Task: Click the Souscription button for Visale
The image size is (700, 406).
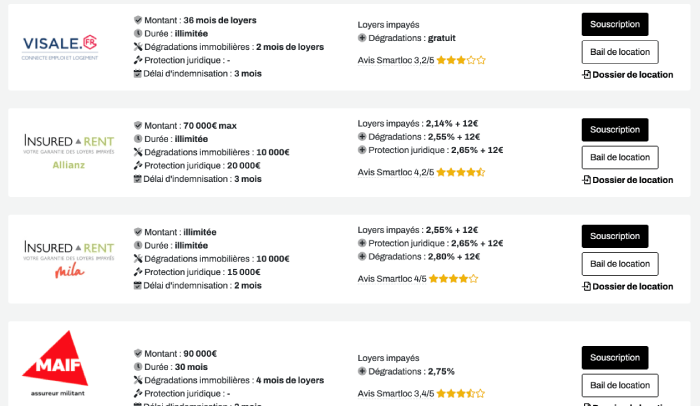Action: click(615, 24)
